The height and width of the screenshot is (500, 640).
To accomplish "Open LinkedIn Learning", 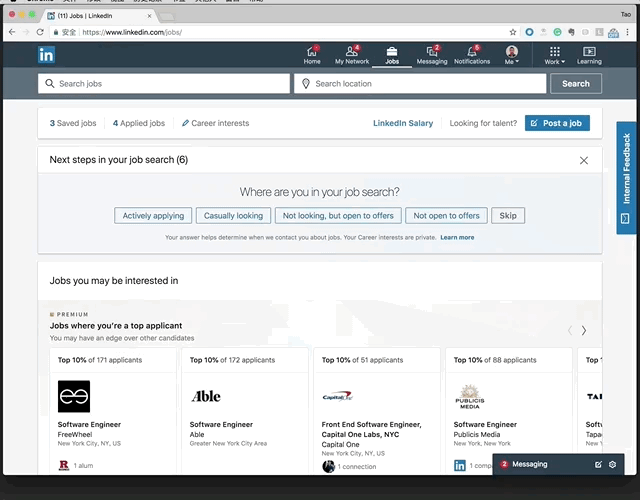I will tap(589, 55).
